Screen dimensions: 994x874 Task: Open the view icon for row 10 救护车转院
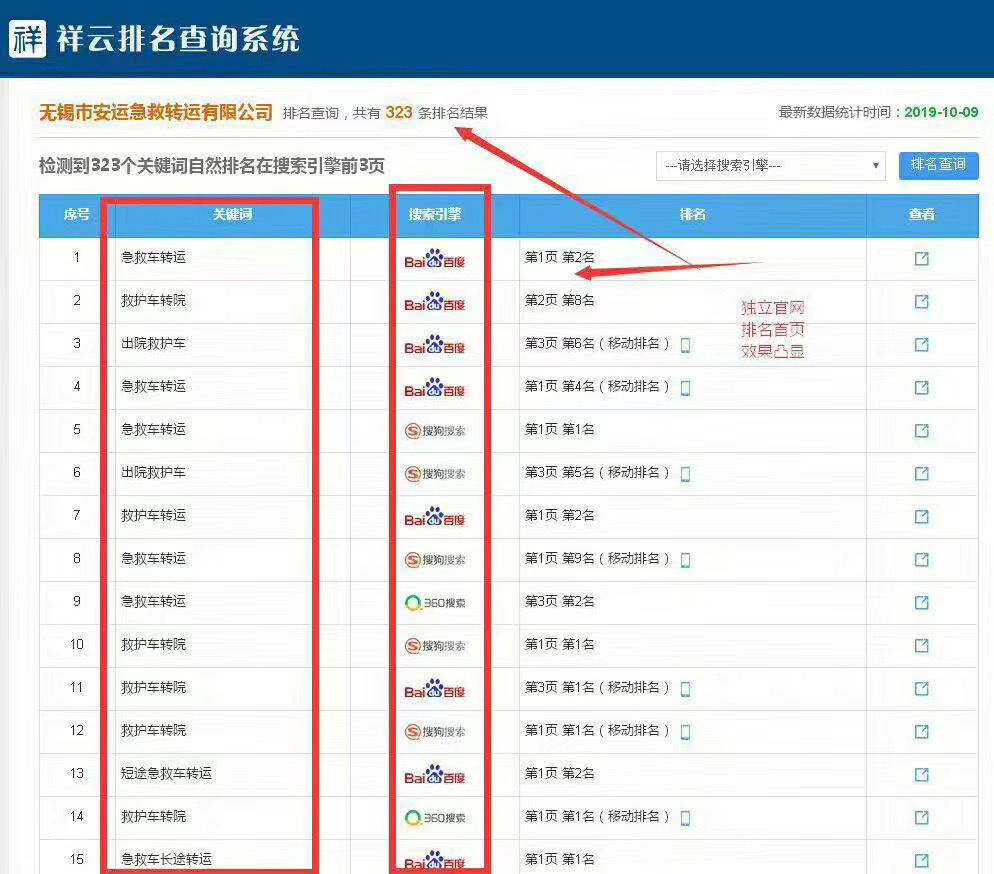(x=921, y=645)
